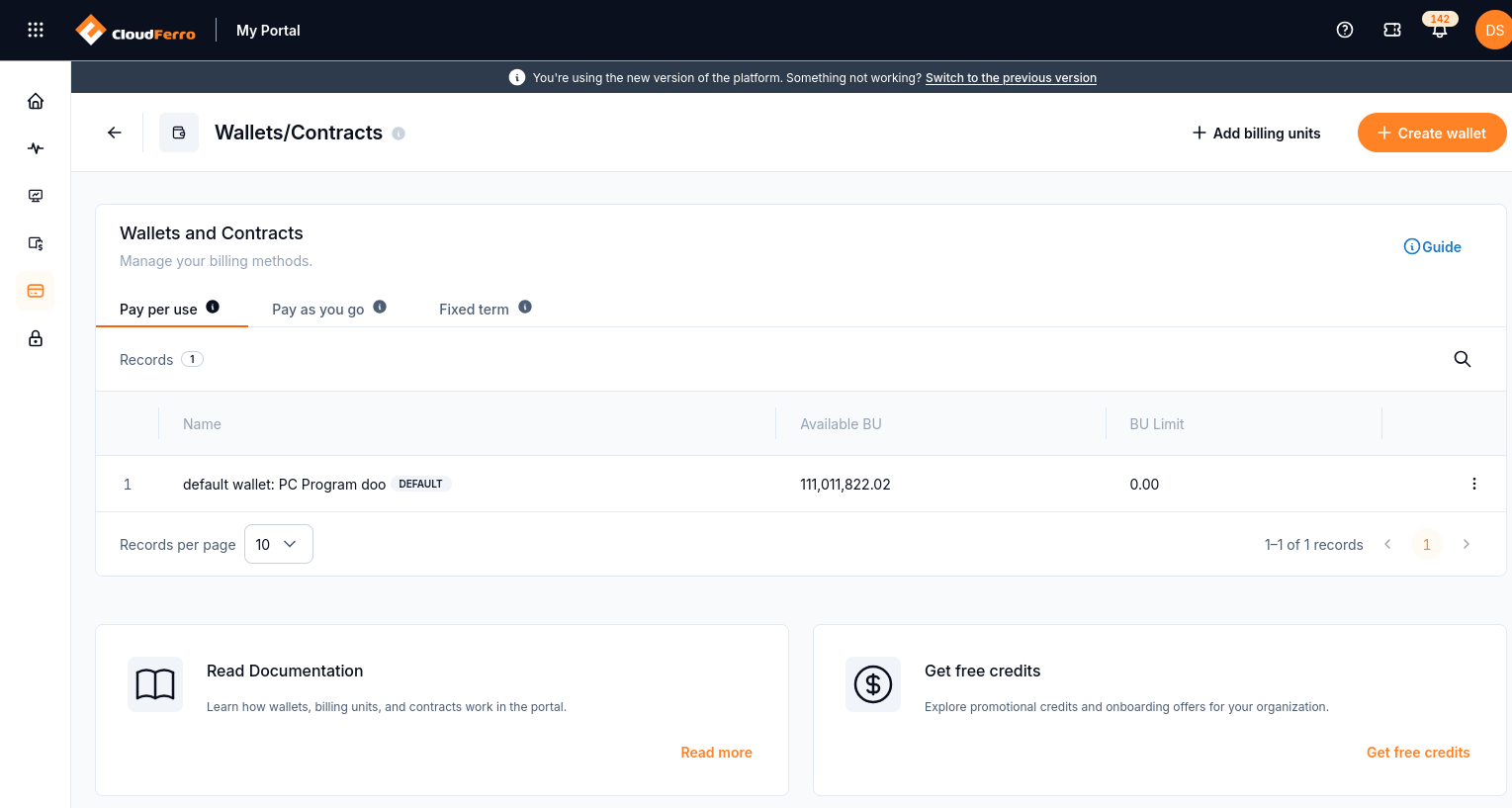Click the 0.00 BU limit value
This screenshot has height=808, width=1512.
[x=1144, y=485]
